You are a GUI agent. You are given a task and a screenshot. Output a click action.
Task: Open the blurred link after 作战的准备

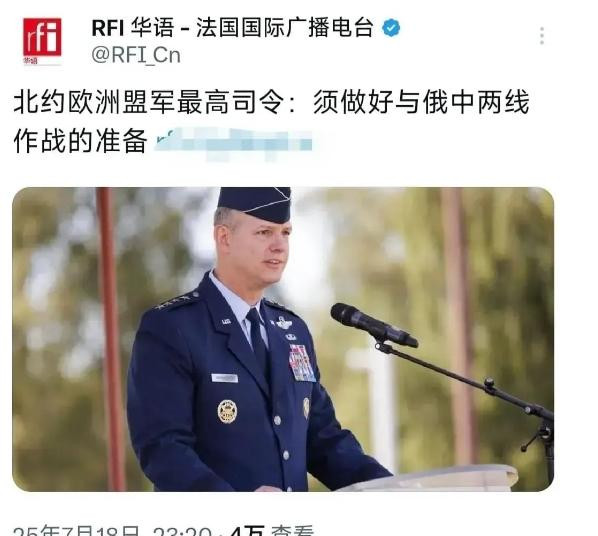click(233, 143)
